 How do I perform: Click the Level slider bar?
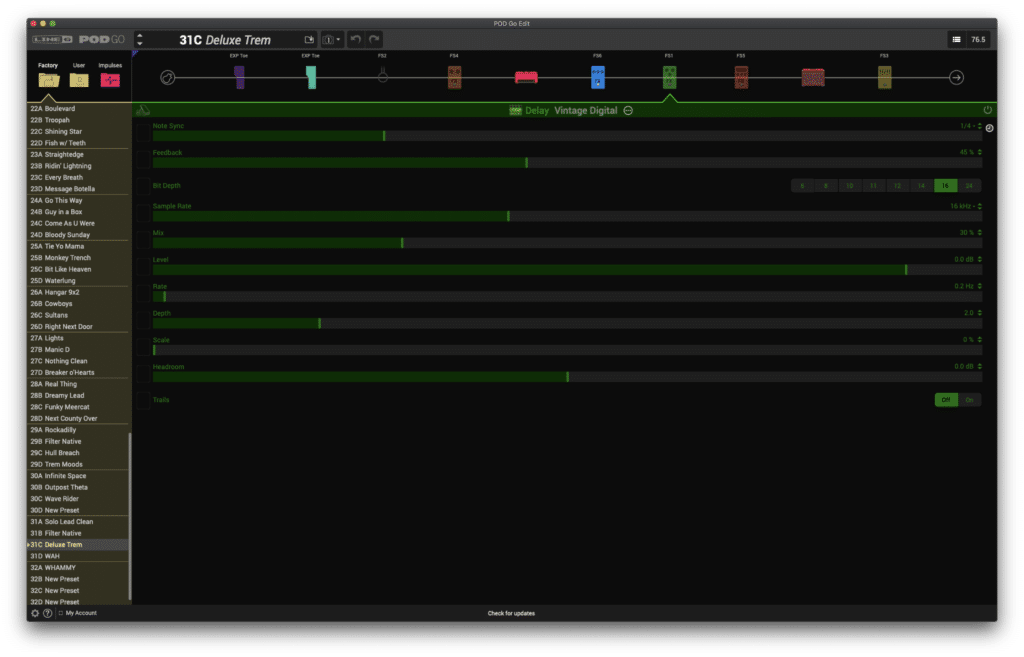pyautogui.click(x=567, y=270)
